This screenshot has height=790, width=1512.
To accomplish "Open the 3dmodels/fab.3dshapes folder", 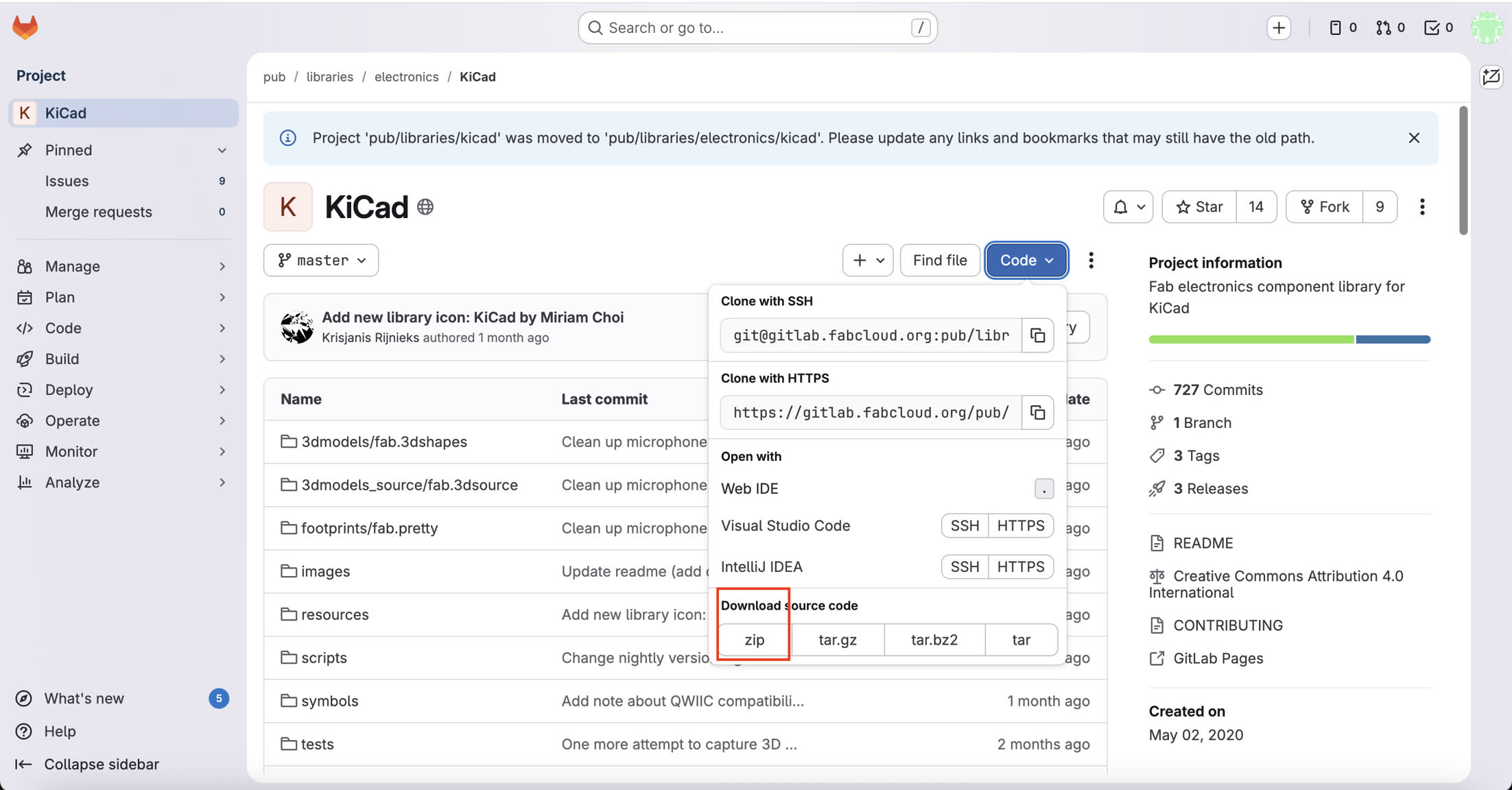I will [384, 442].
